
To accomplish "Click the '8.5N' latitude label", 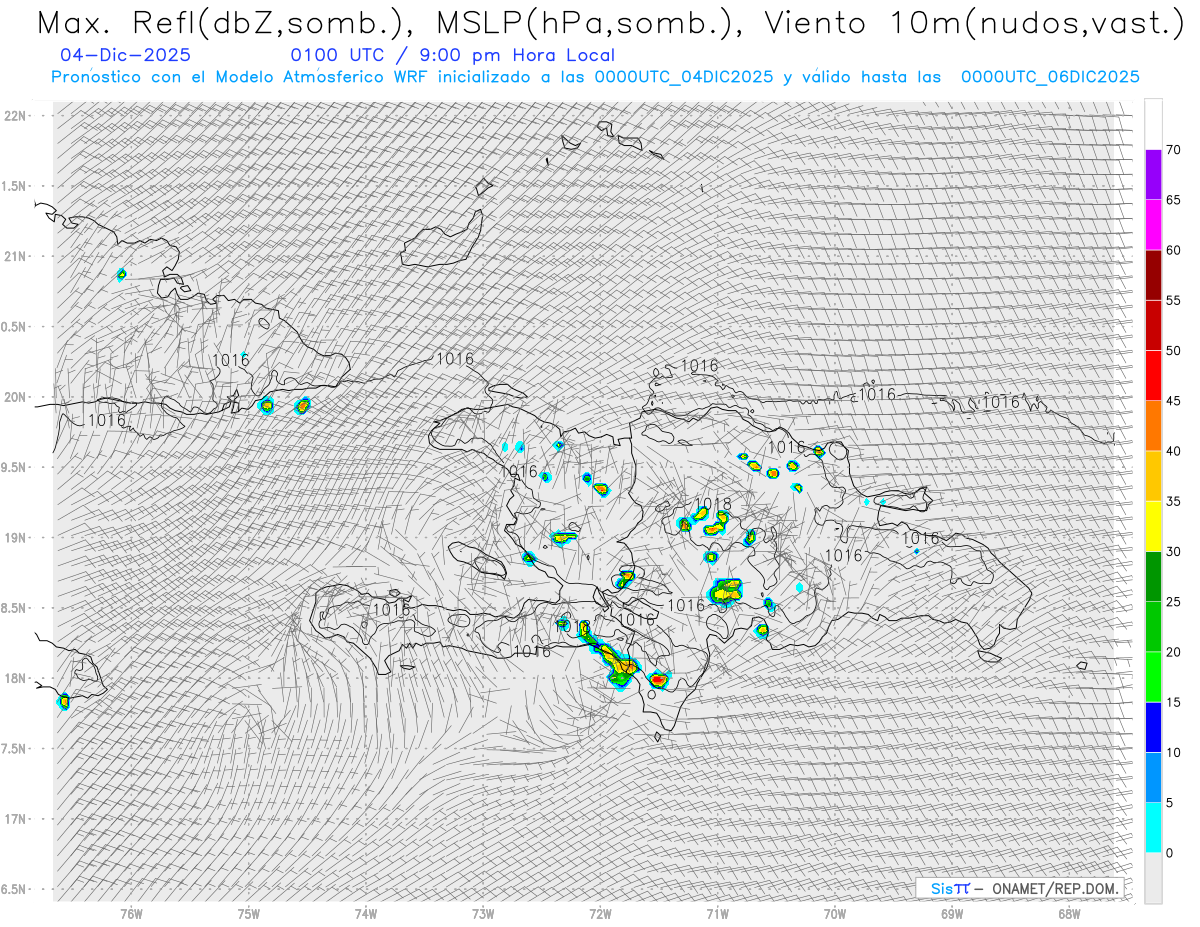I will [x=14, y=608].
